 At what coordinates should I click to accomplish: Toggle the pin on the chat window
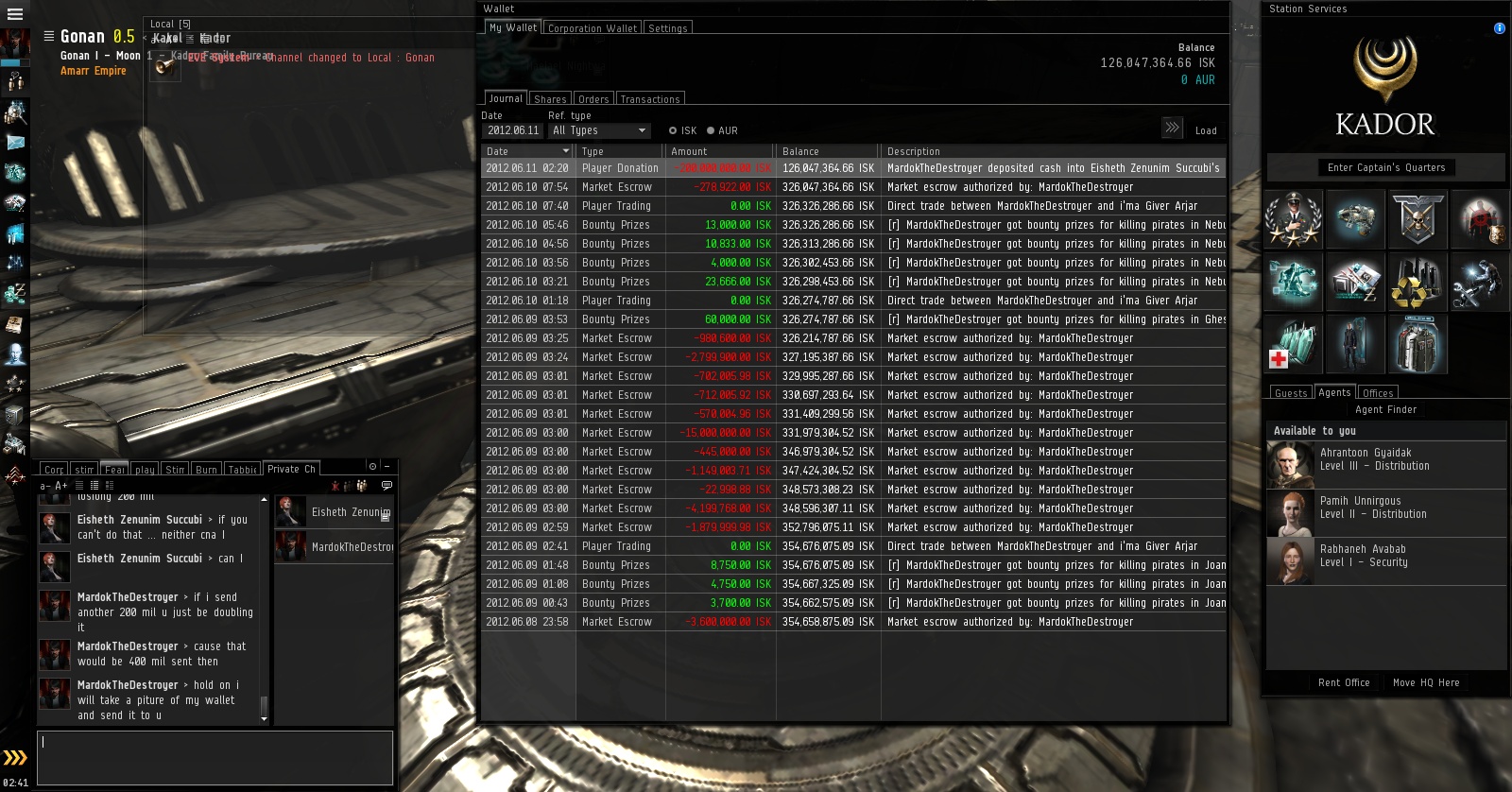[372, 466]
